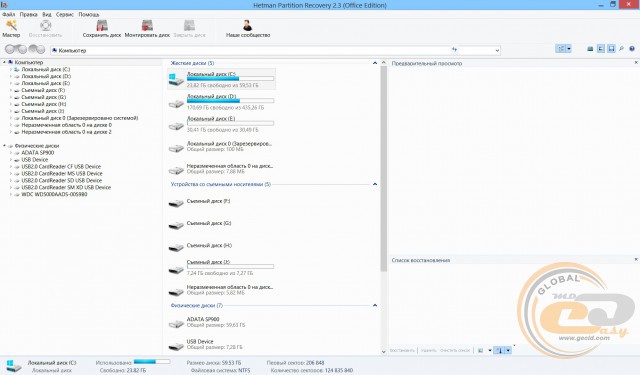The width and height of the screenshot is (640, 375).
Task: Select Локальный диск (E:) drive icon in list
Action: [176, 126]
